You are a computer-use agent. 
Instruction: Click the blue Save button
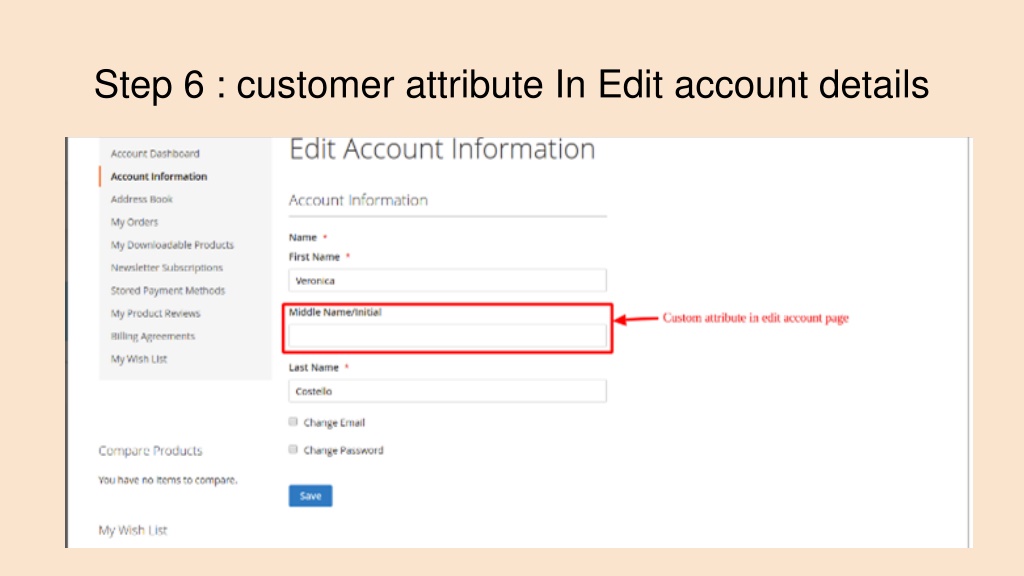click(x=310, y=496)
